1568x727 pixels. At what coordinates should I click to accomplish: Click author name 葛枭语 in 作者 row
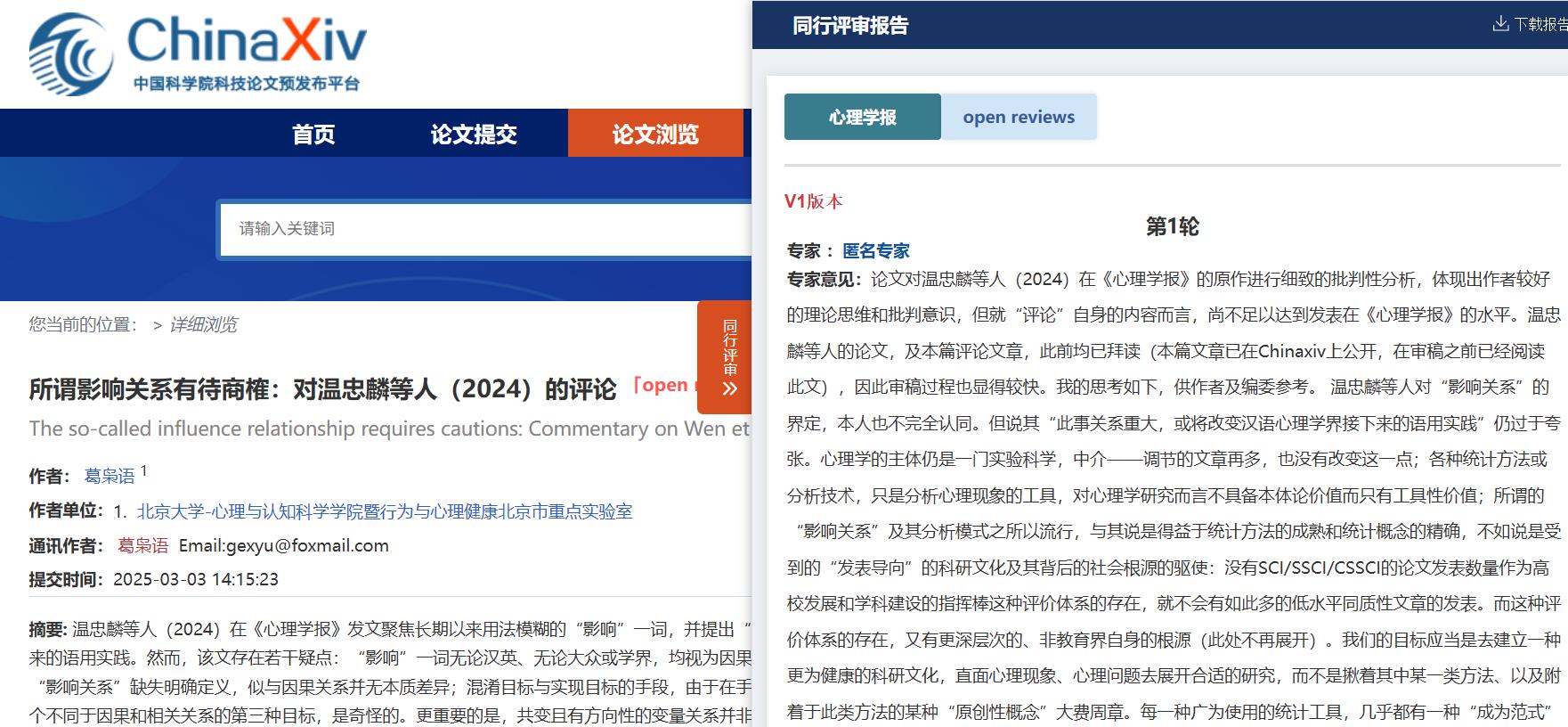[x=109, y=476]
